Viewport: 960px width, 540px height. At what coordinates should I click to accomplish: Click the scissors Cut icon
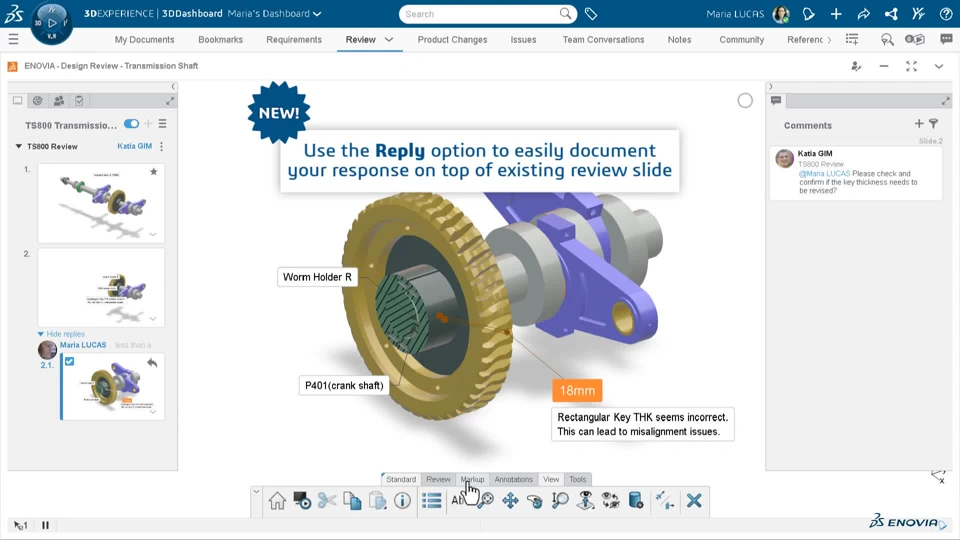pyautogui.click(x=327, y=501)
